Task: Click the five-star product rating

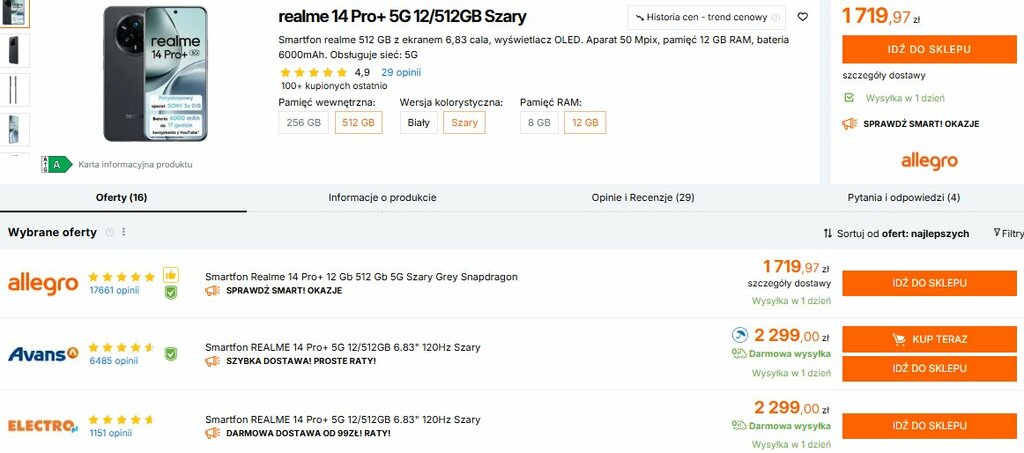Action: [314, 72]
